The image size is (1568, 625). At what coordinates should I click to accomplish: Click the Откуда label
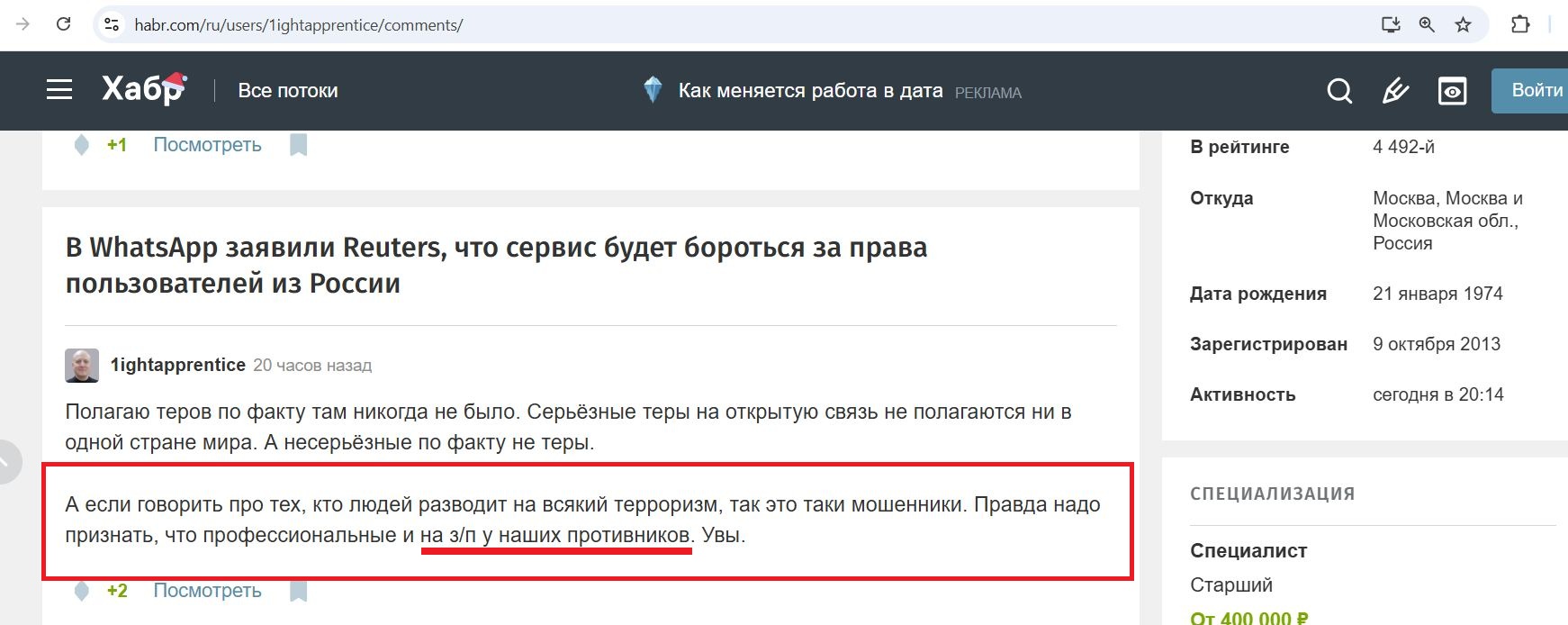pos(1221,198)
